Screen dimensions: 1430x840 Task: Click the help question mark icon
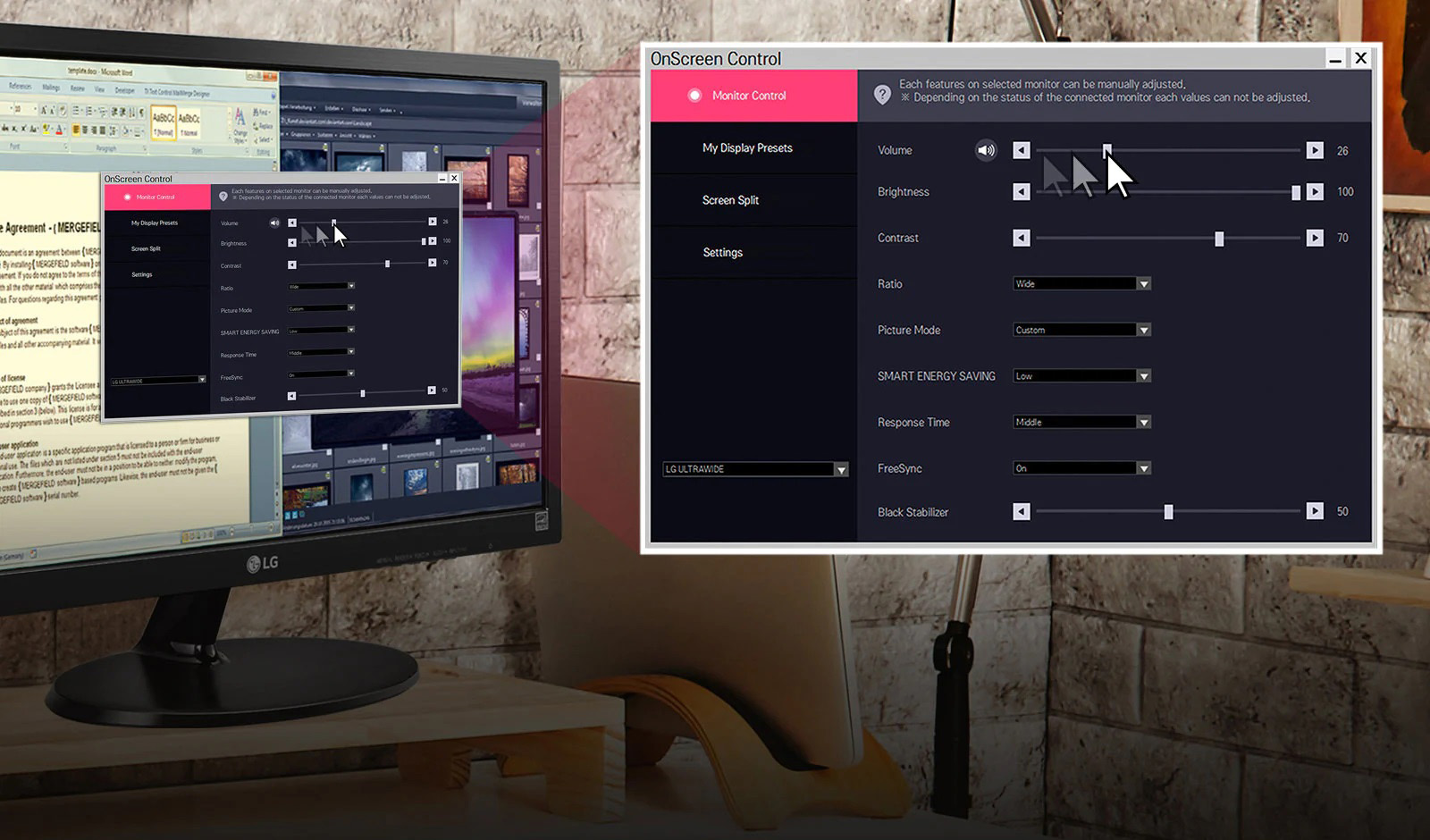(882, 94)
